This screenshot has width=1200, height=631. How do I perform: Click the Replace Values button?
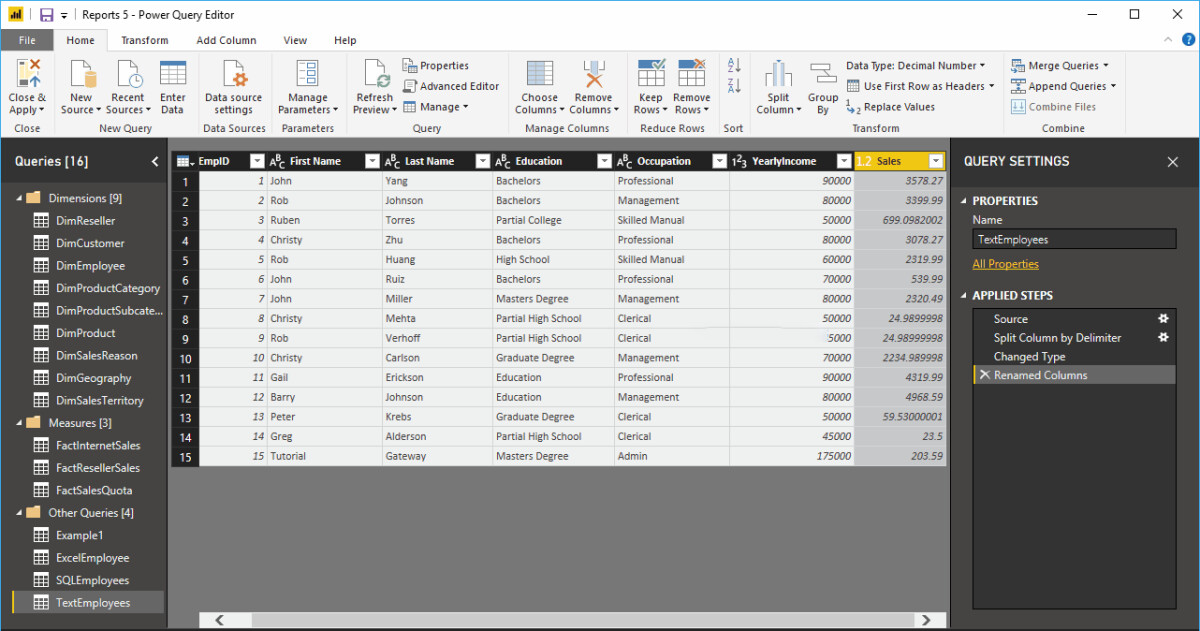click(x=891, y=107)
